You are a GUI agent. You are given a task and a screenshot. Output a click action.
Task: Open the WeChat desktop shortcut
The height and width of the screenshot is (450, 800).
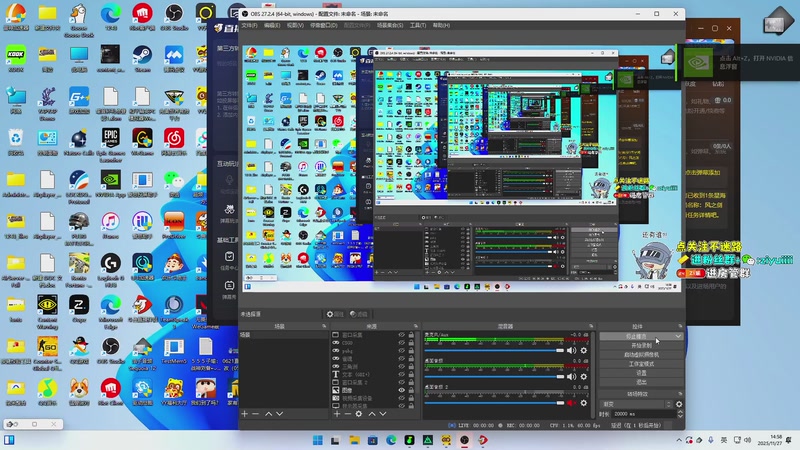pyautogui.click(x=174, y=184)
